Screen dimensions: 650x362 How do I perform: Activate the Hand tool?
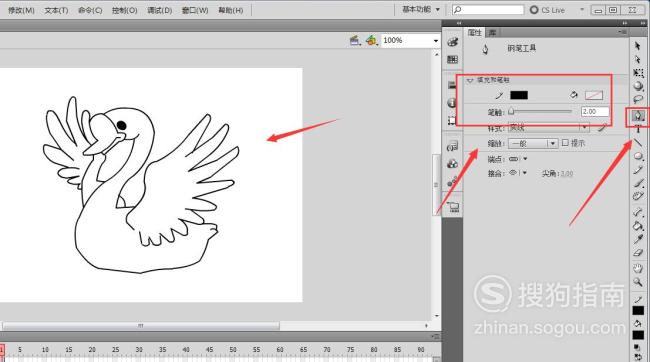coord(638,268)
